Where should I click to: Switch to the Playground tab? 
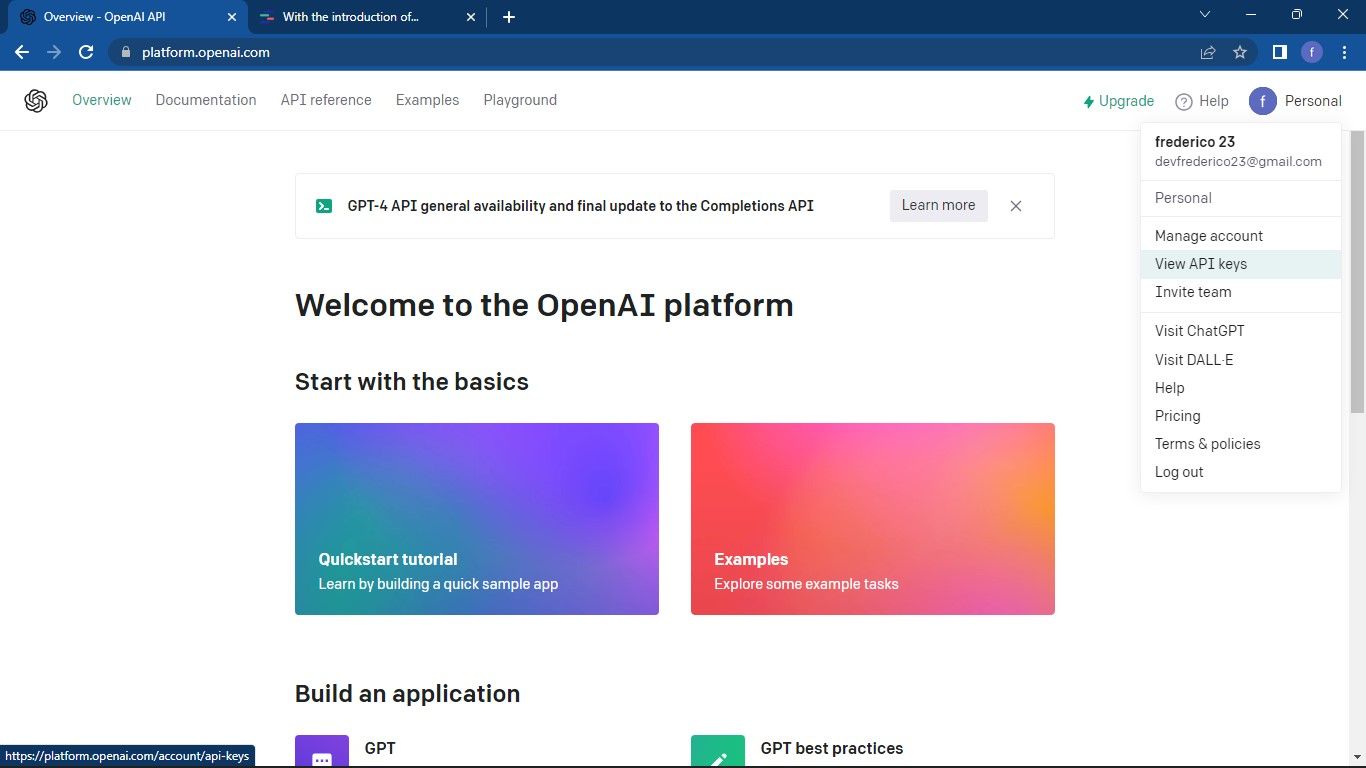pos(520,100)
